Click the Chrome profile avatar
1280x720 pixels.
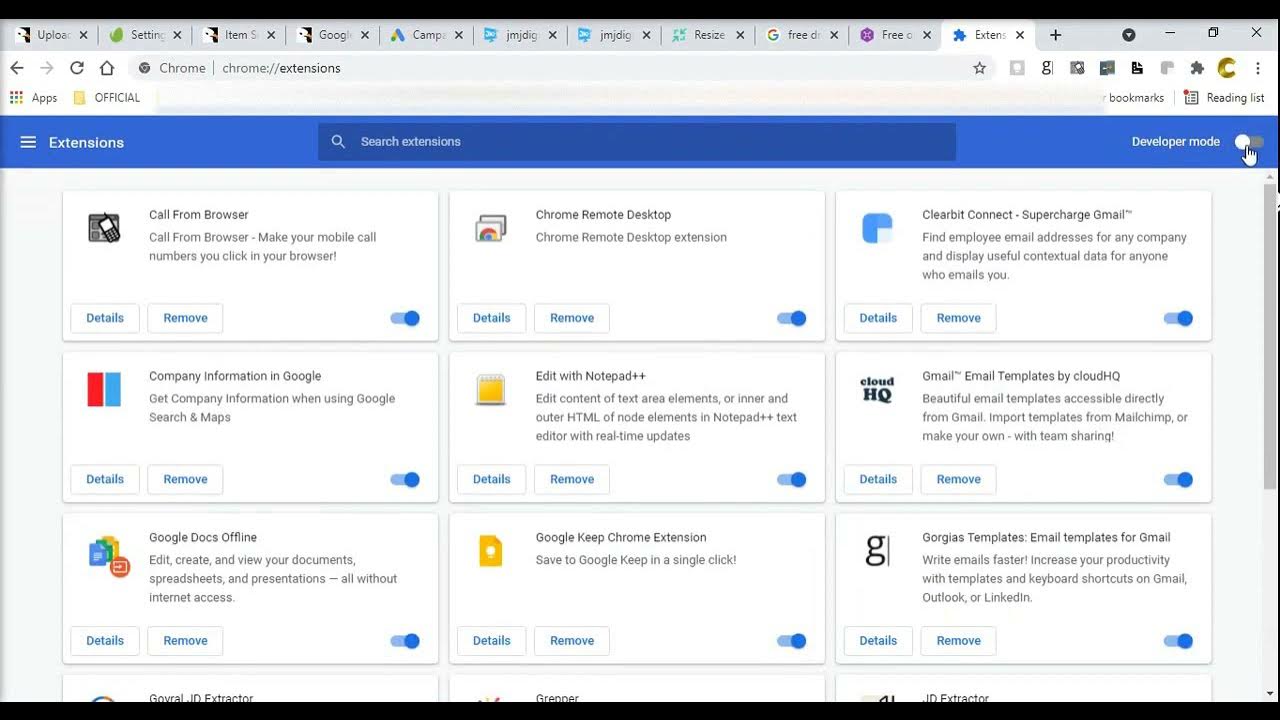(1227, 68)
